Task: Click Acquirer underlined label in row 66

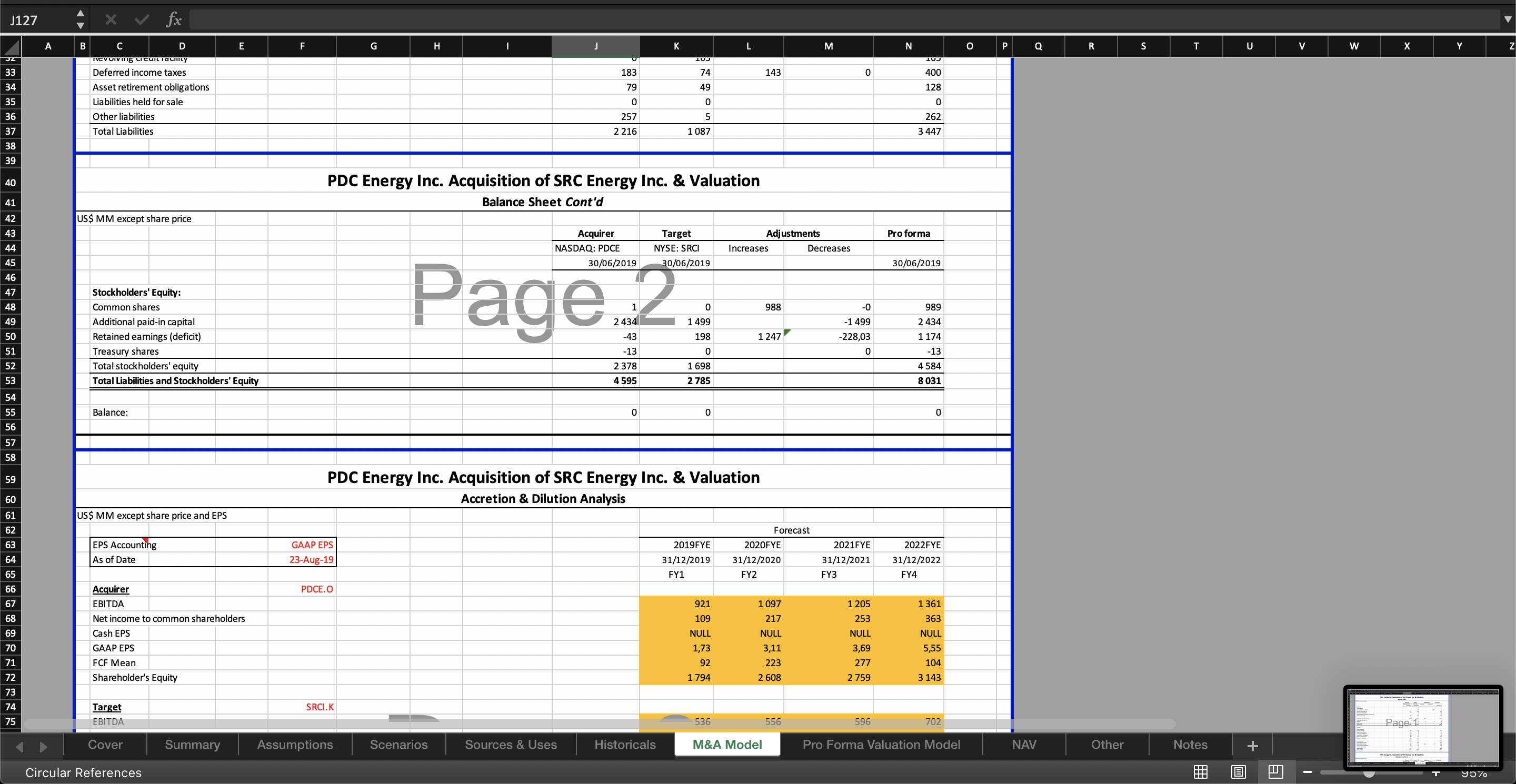Action: coord(110,589)
